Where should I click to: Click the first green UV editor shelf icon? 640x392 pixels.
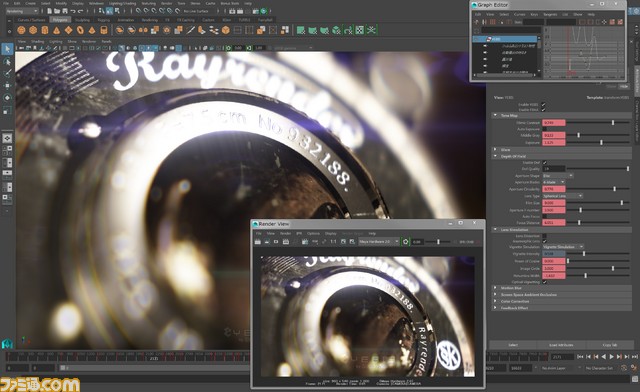[301, 30]
